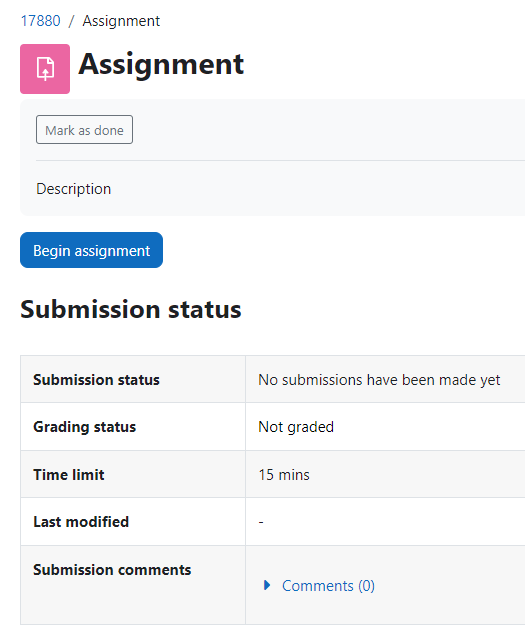This screenshot has width=525, height=640.
Task: Click "No submissions have been made yet"
Action: pyautogui.click(x=379, y=380)
